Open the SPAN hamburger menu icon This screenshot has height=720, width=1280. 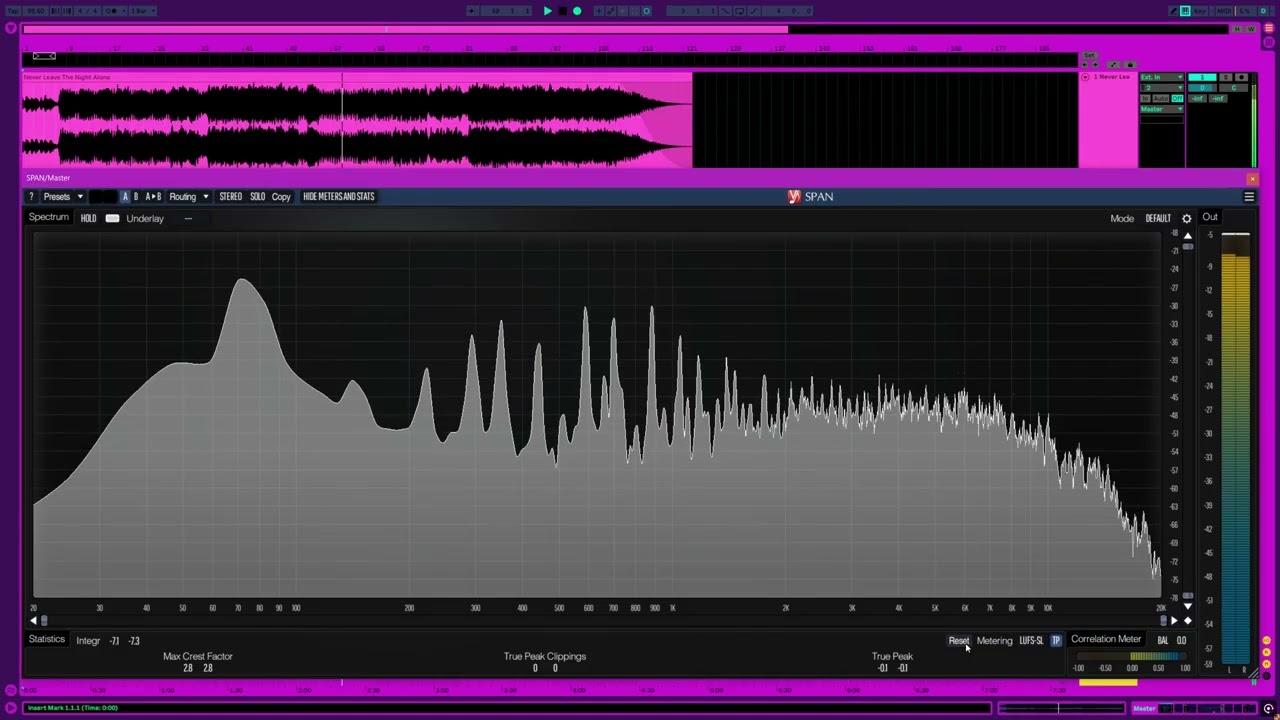pos(1249,197)
